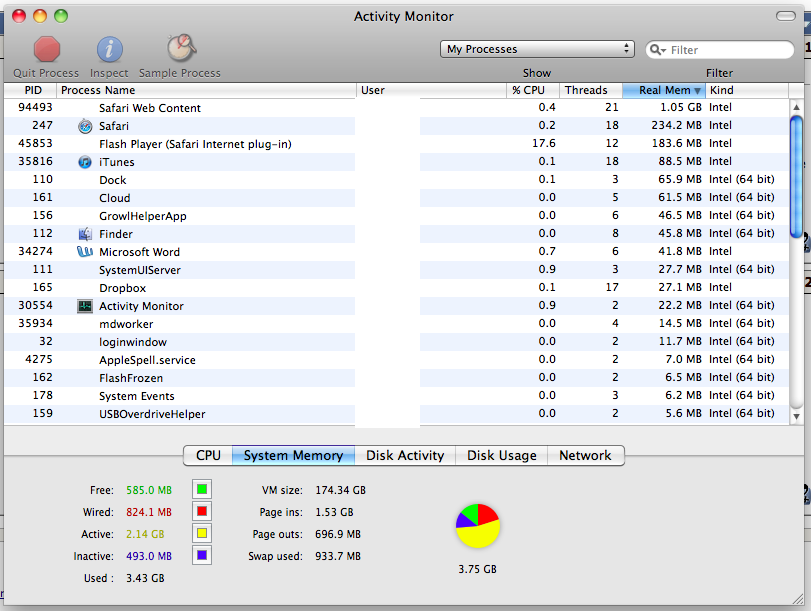Screen dimensions: 811x611
Task: Sort by User column header
Action: (431, 90)
